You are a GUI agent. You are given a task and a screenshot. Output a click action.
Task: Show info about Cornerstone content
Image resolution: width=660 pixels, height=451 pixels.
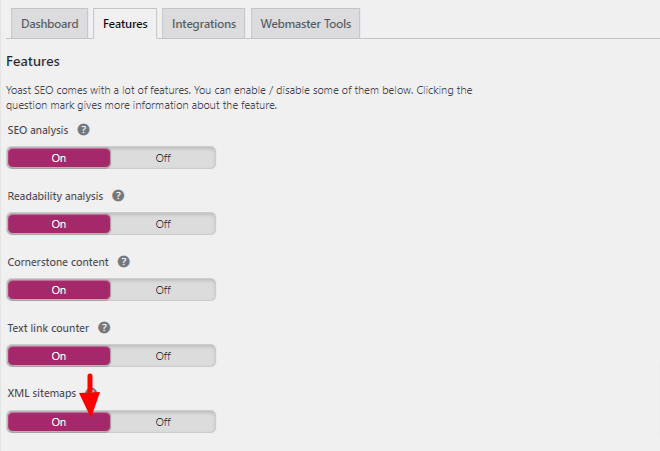124,262
